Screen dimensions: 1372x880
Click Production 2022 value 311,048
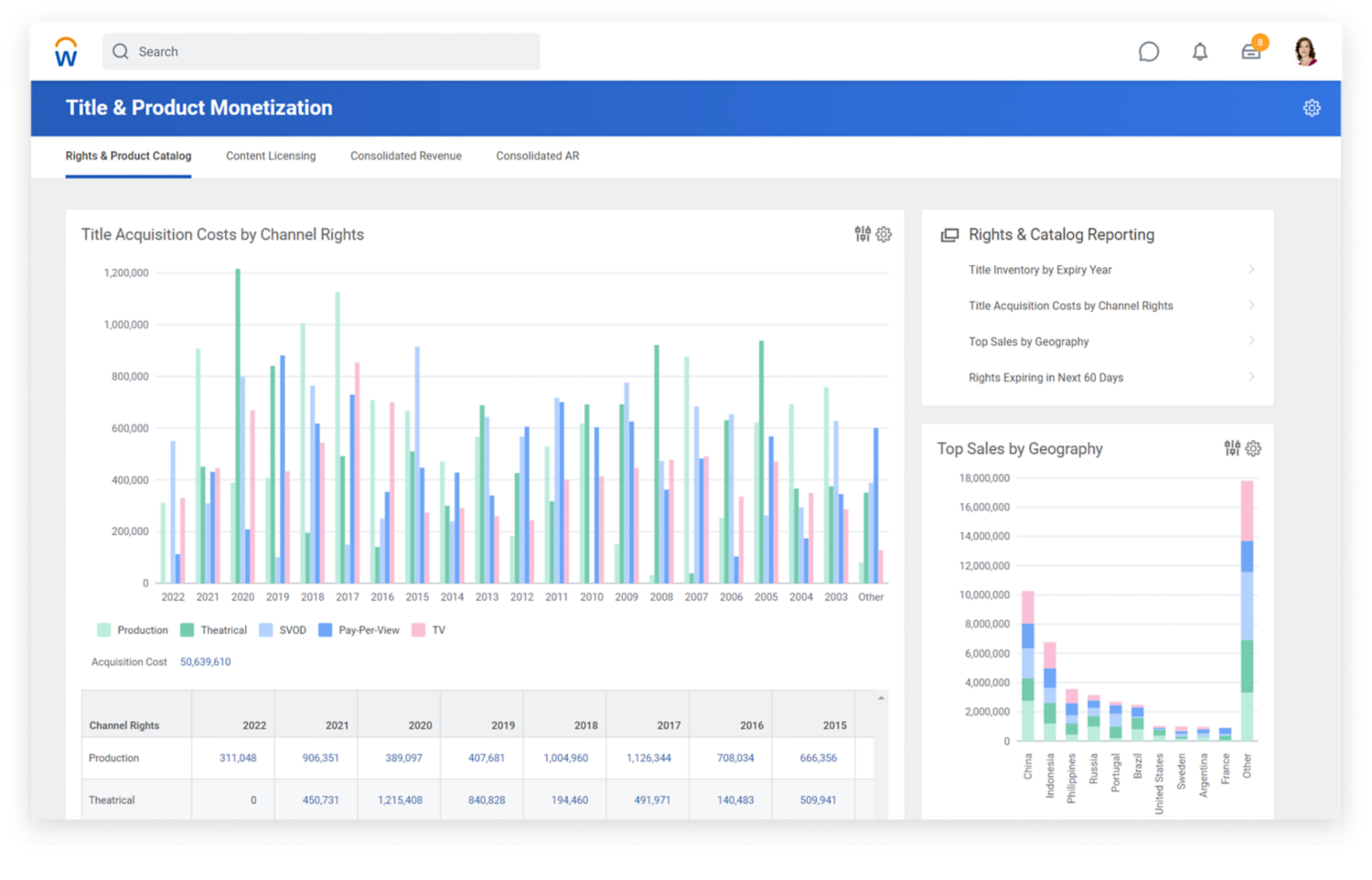click(238, 758)
